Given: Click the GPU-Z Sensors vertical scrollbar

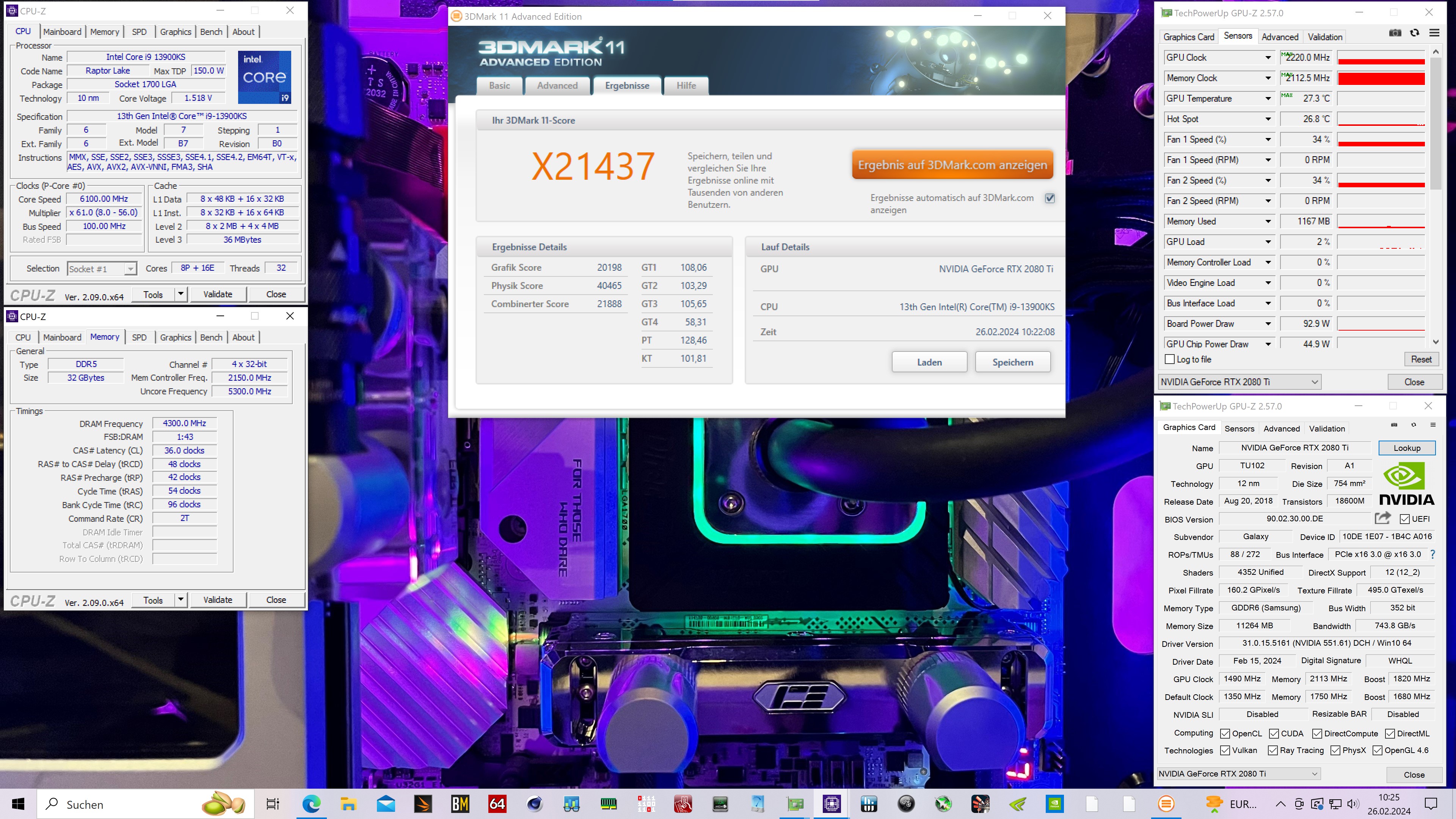Looking at the screenshot, I should [1436, 197].
